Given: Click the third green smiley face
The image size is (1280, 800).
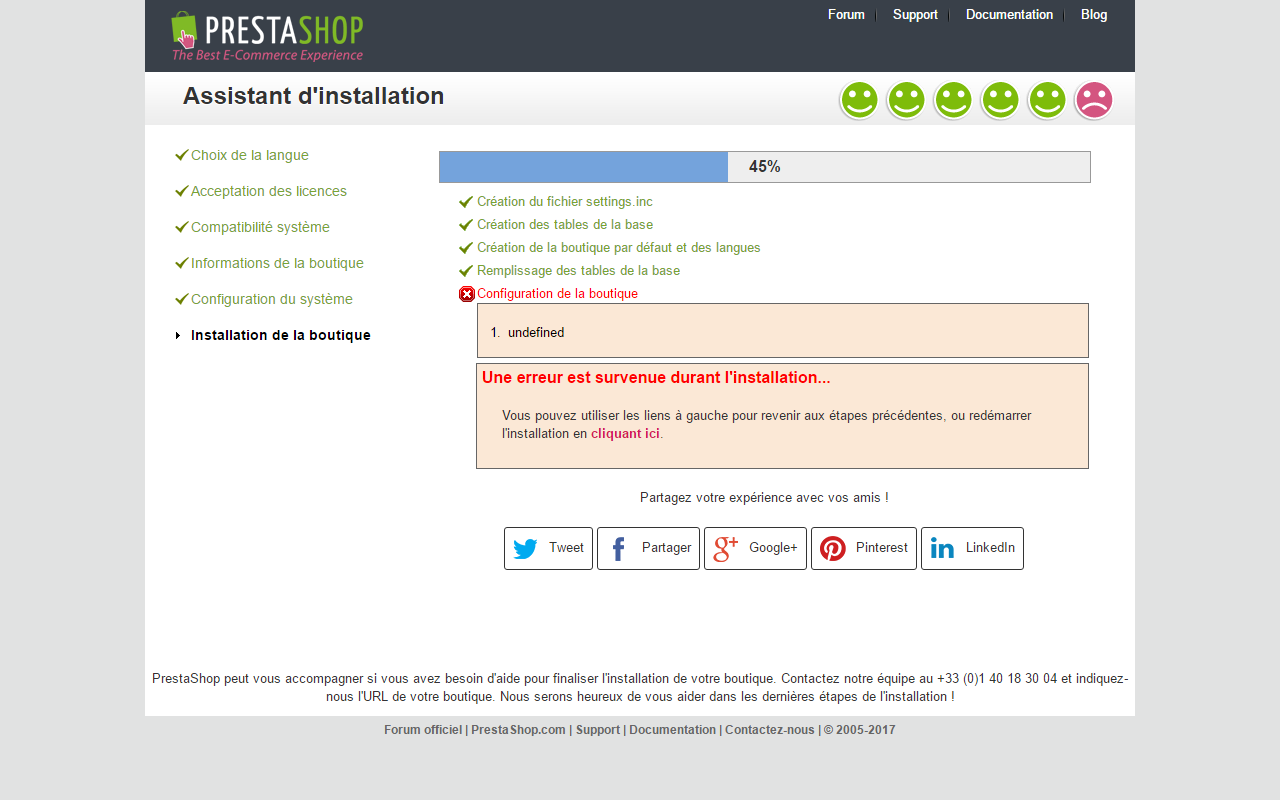Looking at the screenshot, I should pos(953,101).
